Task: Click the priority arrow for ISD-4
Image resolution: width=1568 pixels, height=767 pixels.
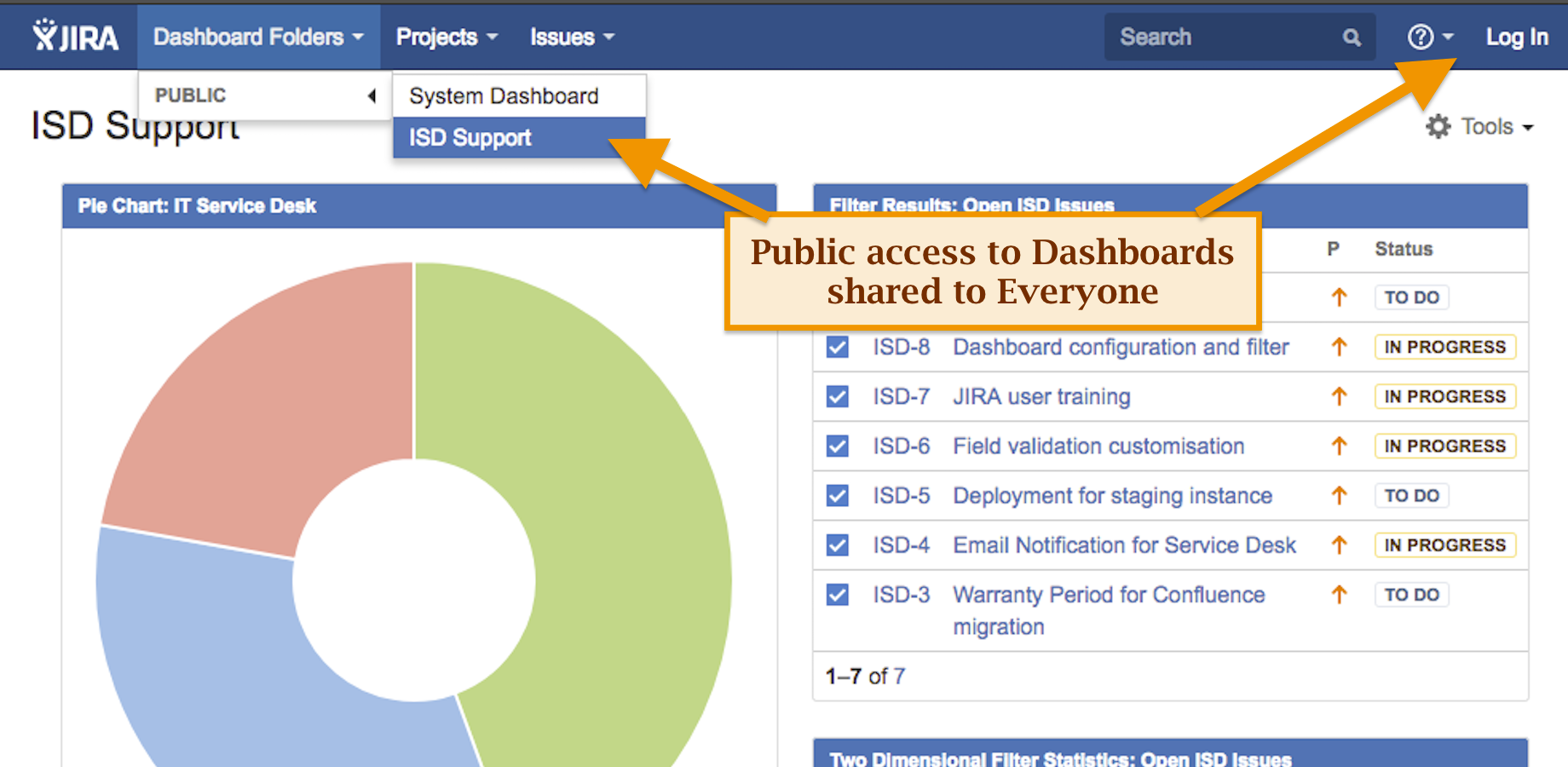Action: pos(1339,545)
